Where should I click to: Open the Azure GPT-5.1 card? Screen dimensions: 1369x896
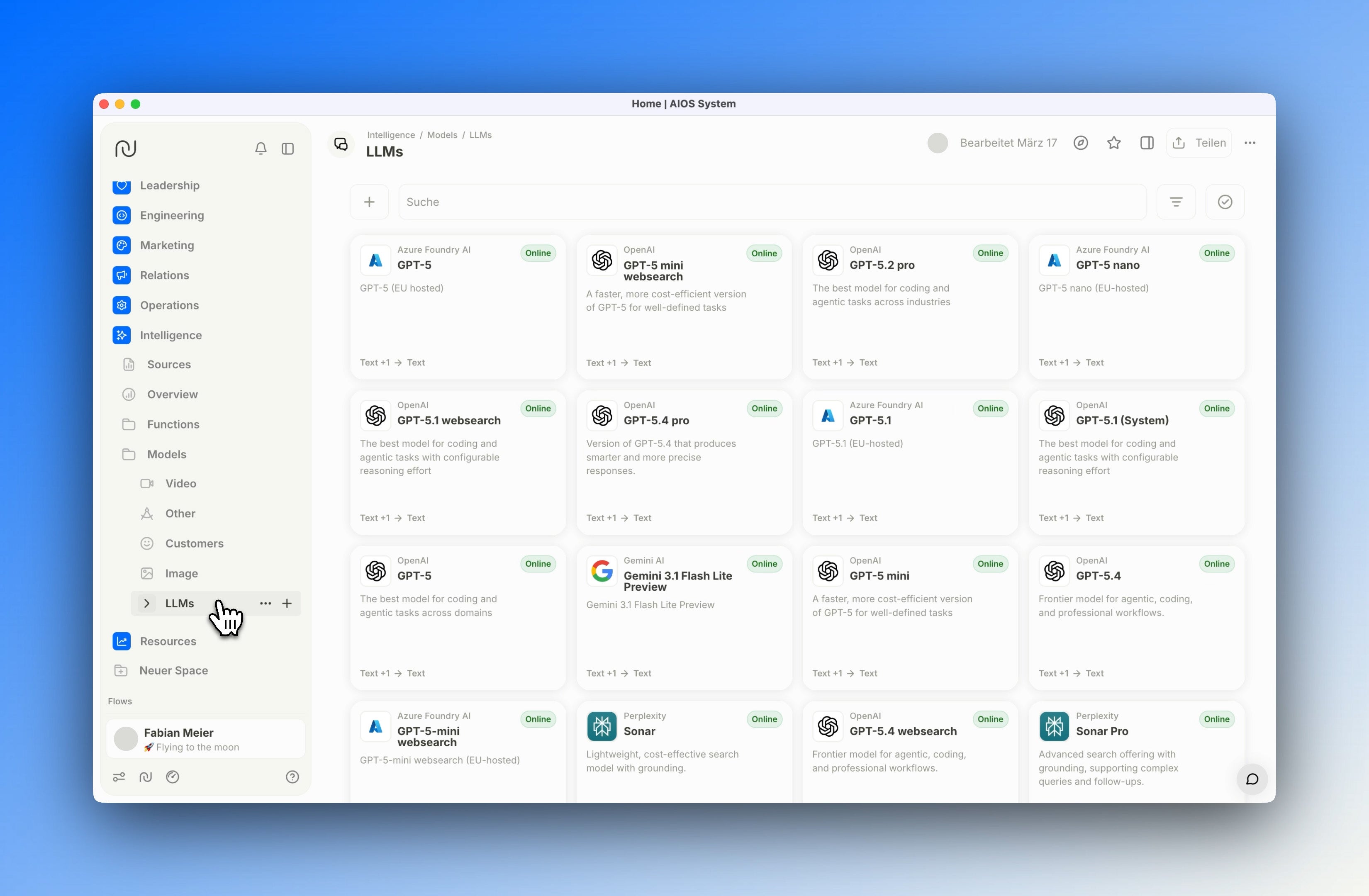point(910,463)
